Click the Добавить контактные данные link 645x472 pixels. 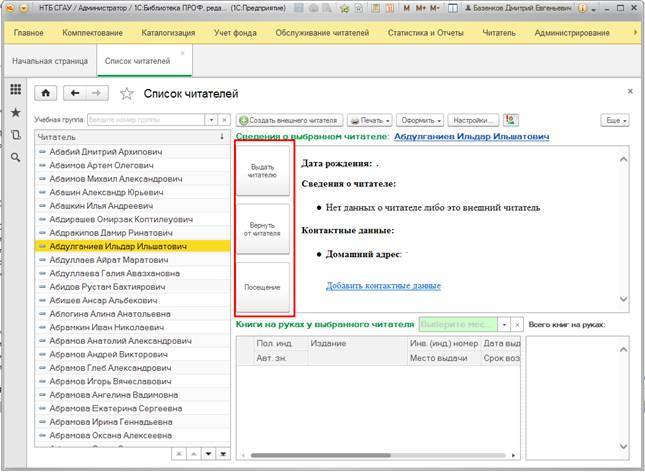pos(383,286)
